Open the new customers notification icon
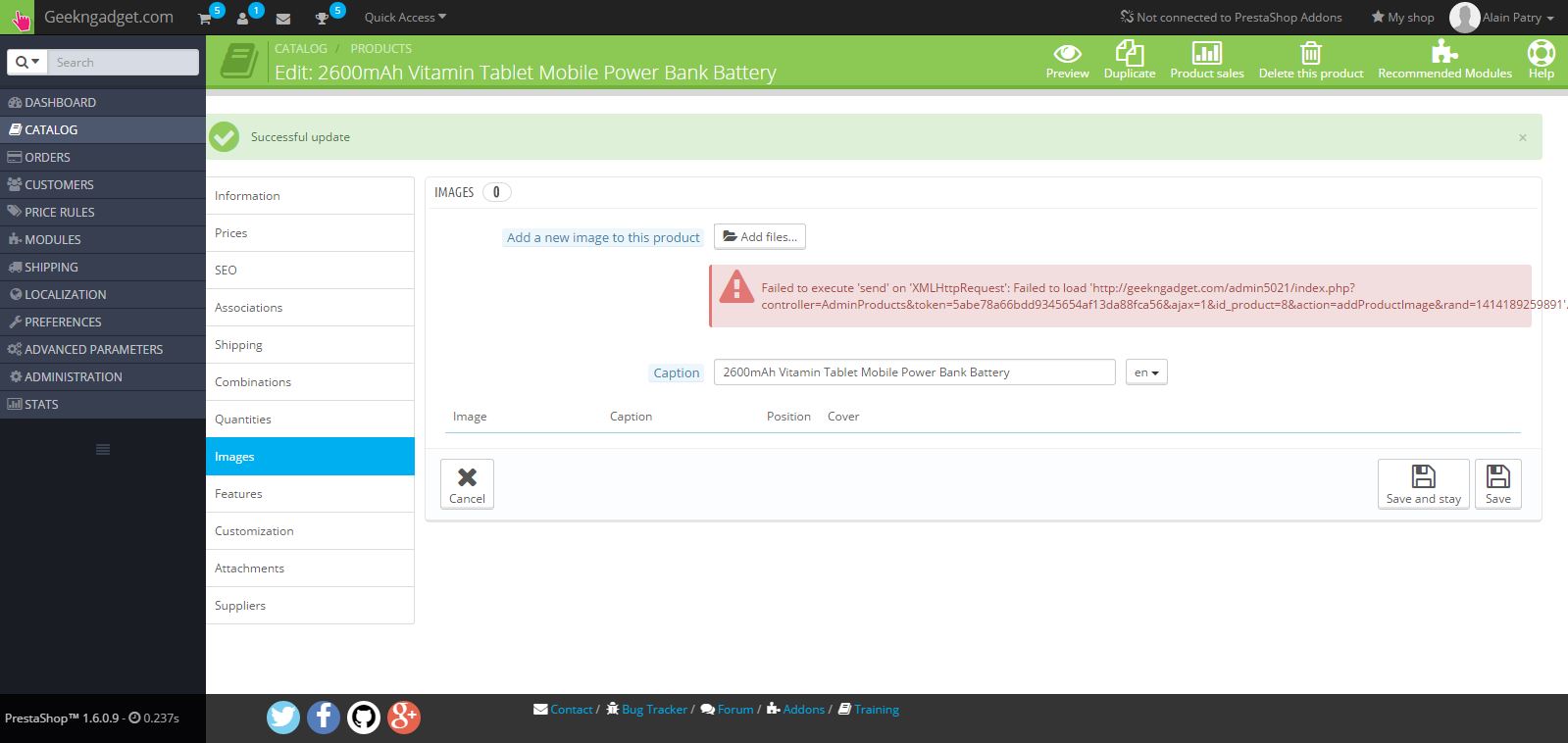The width and height of the screenshot is (1568, 743). click(x=243, y=18)
